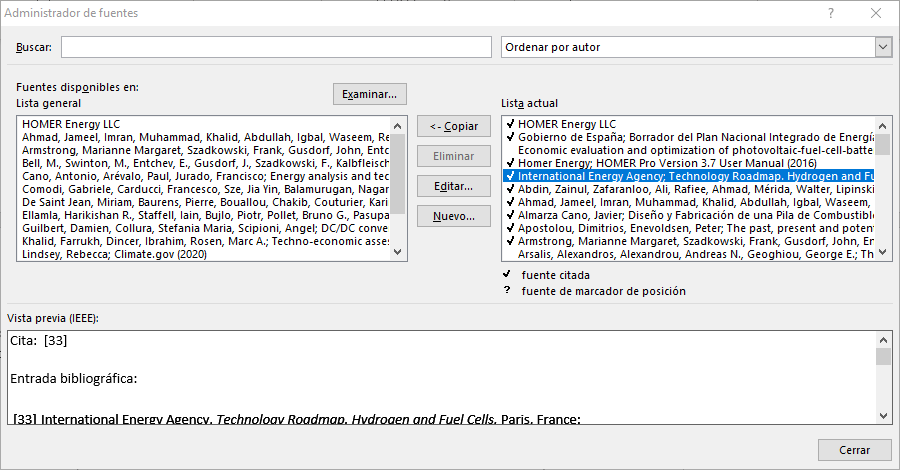Click the Nuevo... button
This screenshot has height=470, width=900.
(x=453, y=216)
